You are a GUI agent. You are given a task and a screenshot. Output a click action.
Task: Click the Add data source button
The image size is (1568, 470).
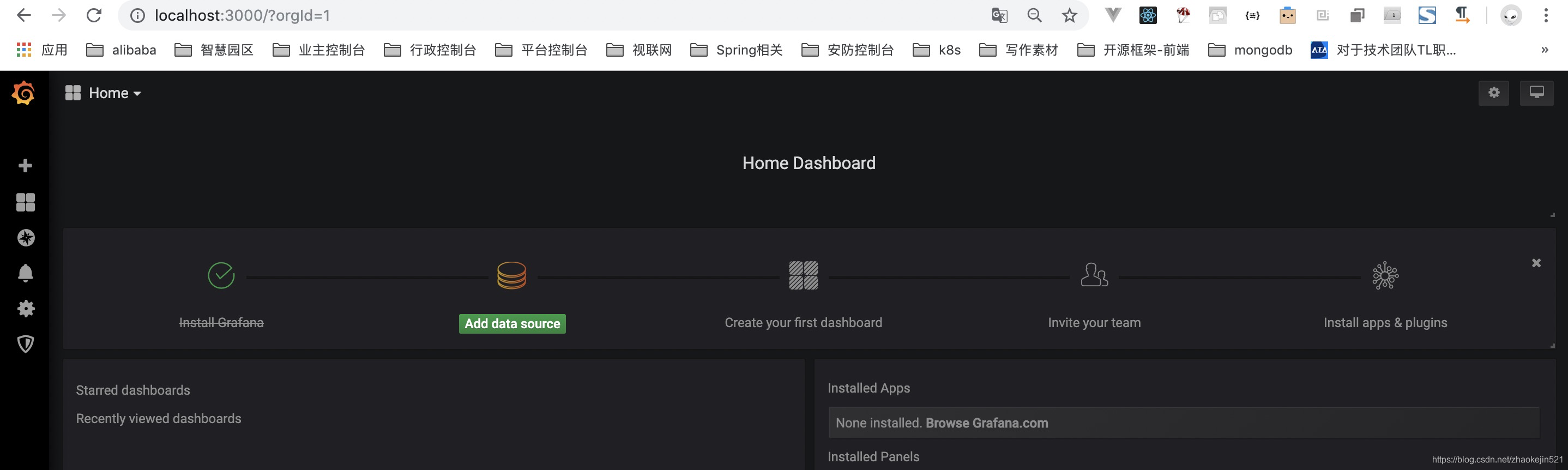click(x=512, y=323)
